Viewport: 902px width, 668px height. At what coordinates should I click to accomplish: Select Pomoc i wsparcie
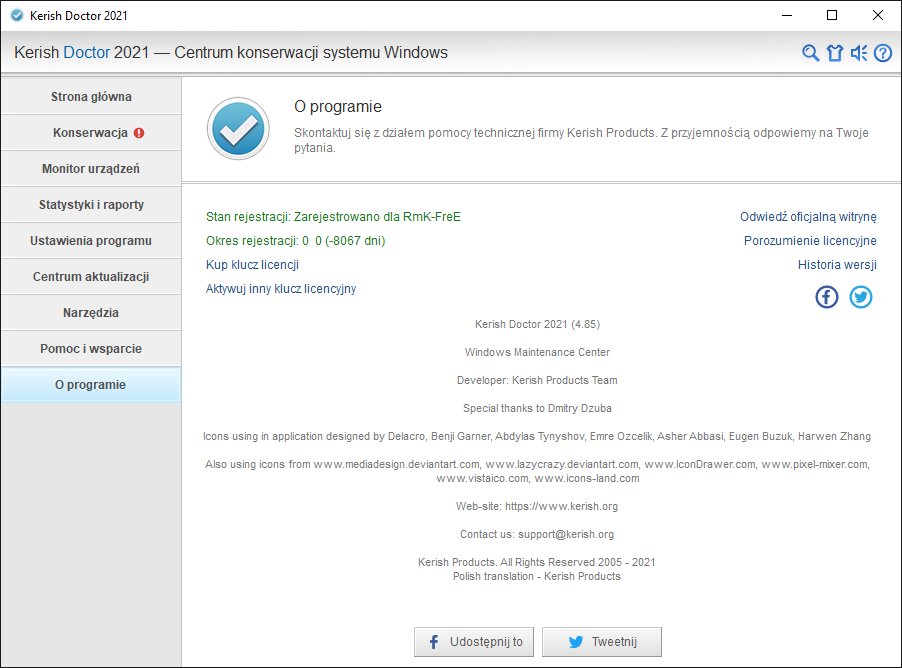91,349
